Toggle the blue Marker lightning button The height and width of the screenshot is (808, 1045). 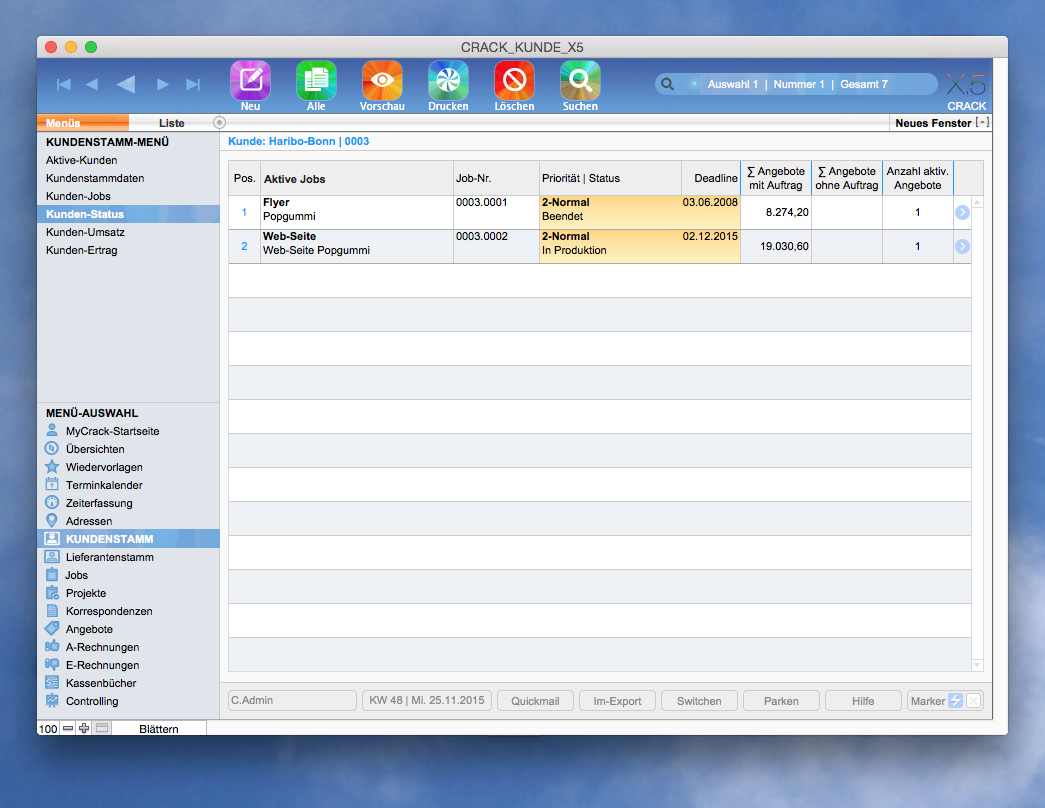tap(956, 701)
